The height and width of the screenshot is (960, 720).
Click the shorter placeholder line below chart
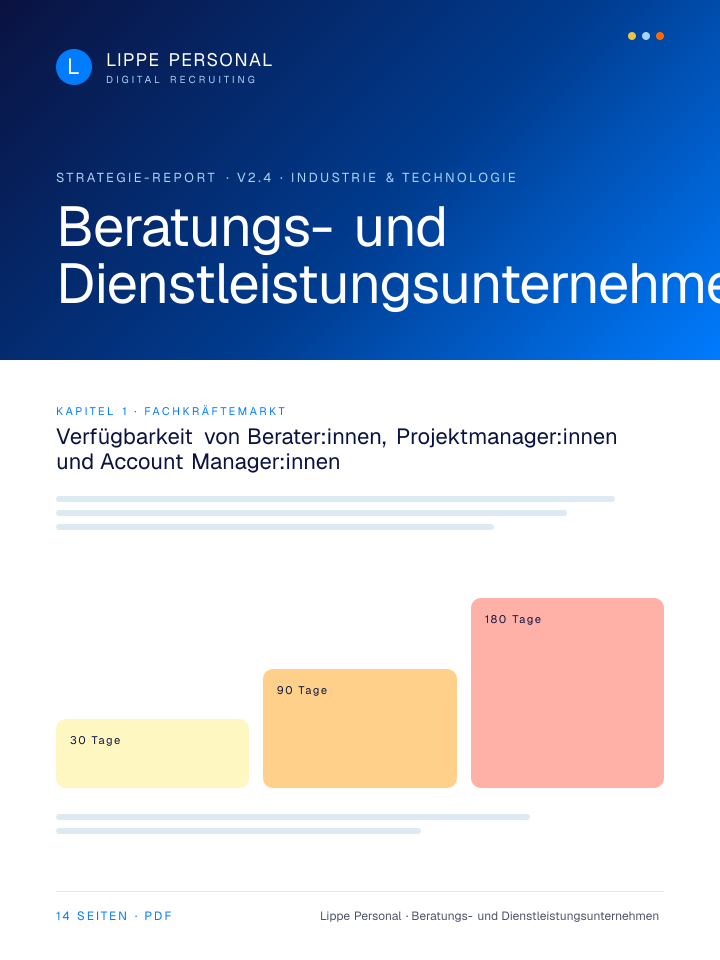point(238,831)
